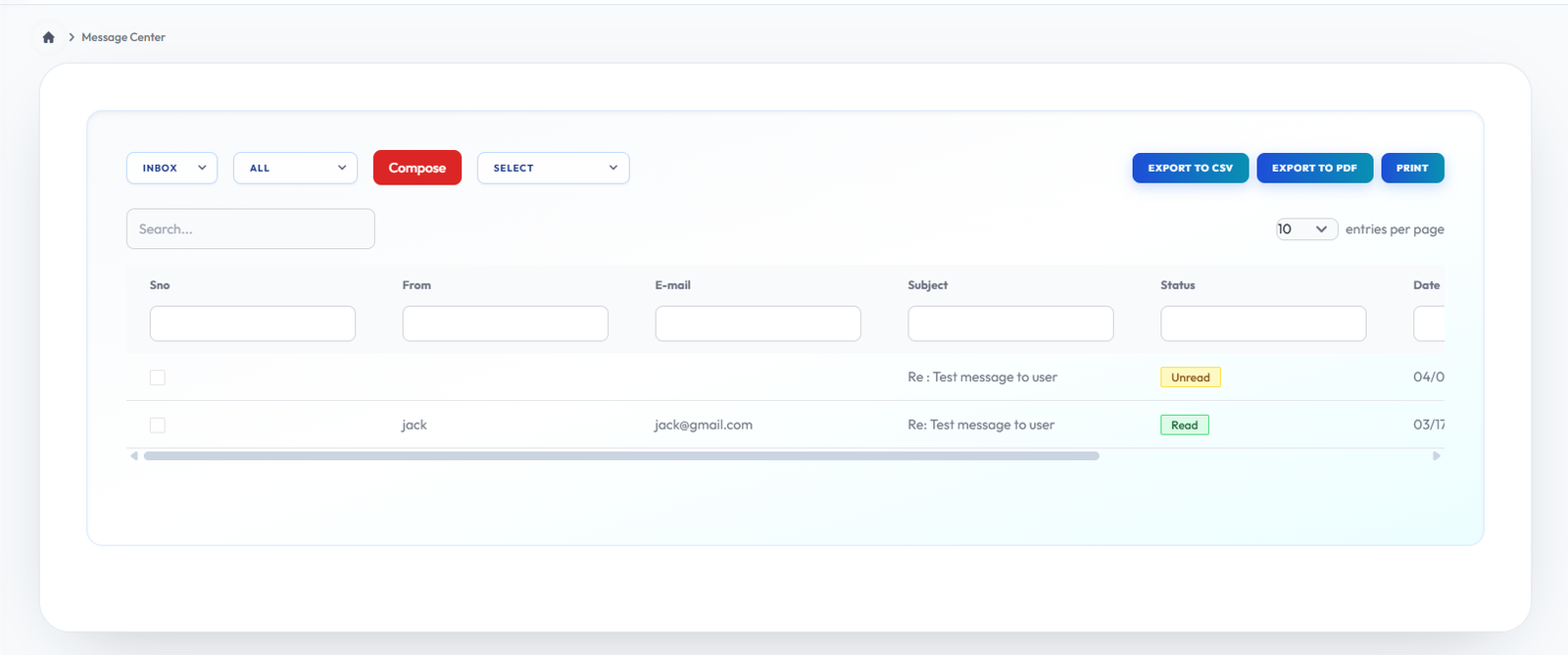The width and height of the screenshot is (1568, 655).
Task: Click the jack@gmail.com cell
Action: [704, 425]
